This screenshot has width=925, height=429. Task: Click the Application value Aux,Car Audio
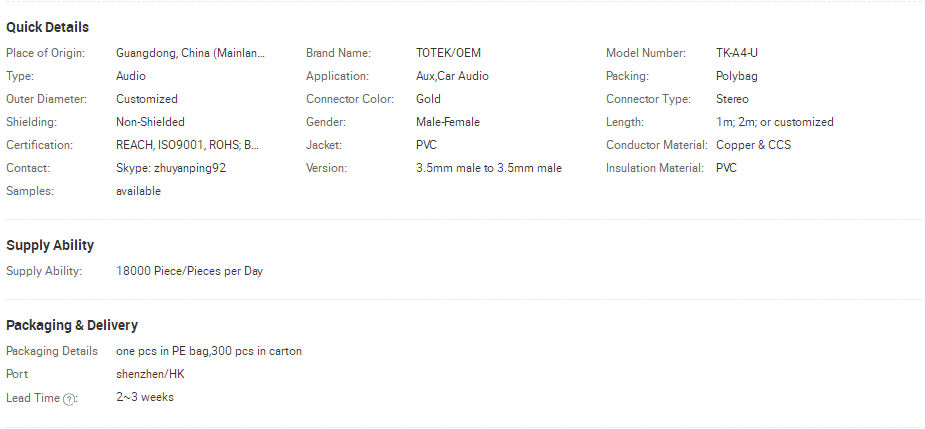click(x=452, y=76)
